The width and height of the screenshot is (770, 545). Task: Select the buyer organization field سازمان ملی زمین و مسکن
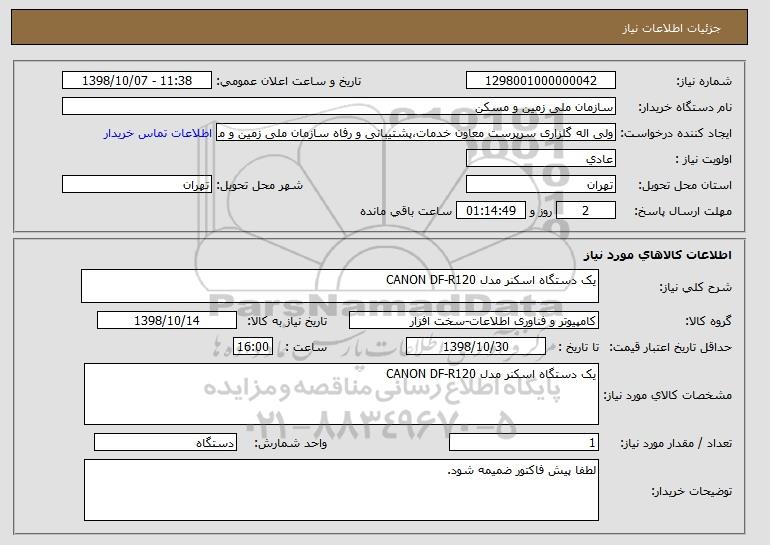point(339,107)
